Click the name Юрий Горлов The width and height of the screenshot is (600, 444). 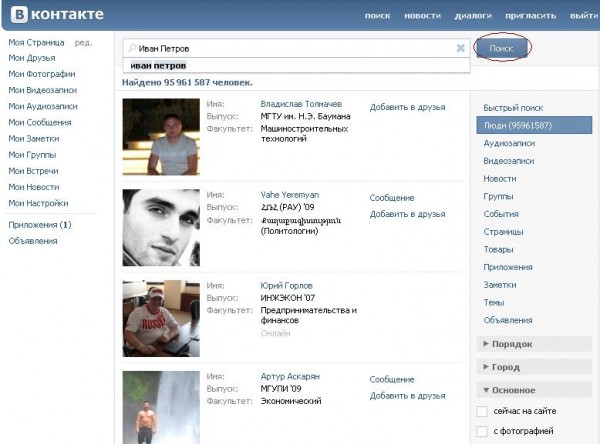(x=286, y=286)
